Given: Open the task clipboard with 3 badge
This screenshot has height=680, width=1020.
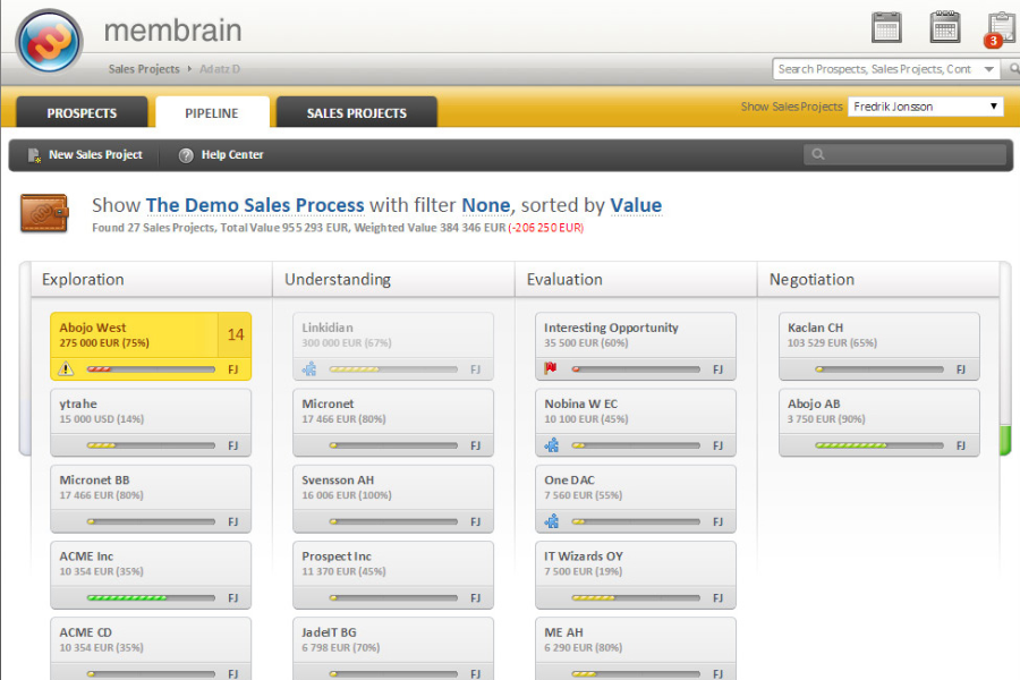Looking at the screenshot, I should [1001, 30].
